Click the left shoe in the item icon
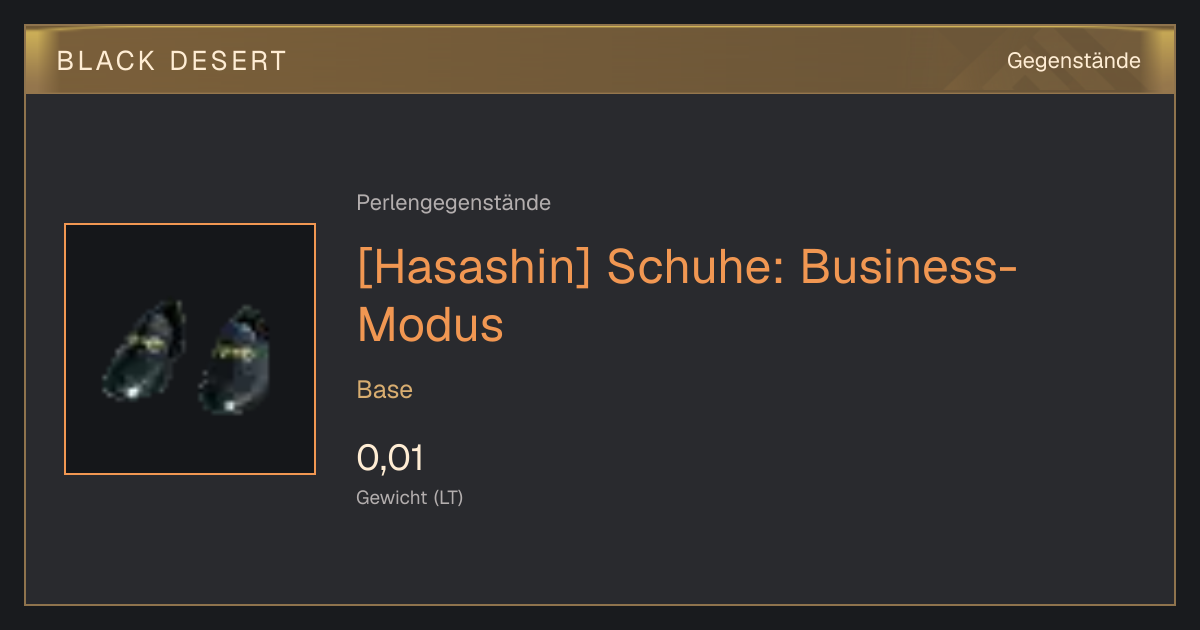 143,350
